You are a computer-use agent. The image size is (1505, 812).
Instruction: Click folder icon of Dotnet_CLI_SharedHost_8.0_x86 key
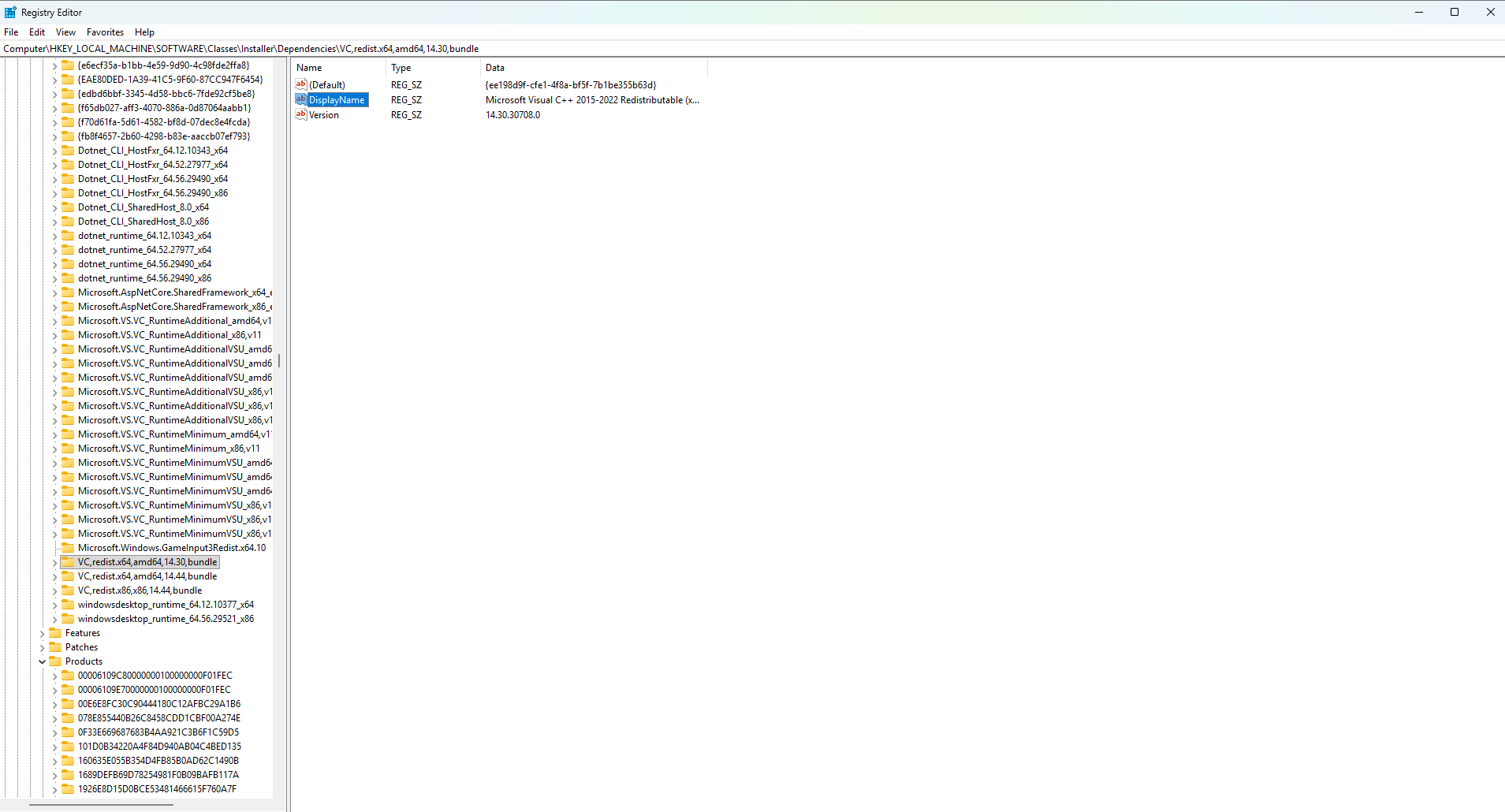68,222
